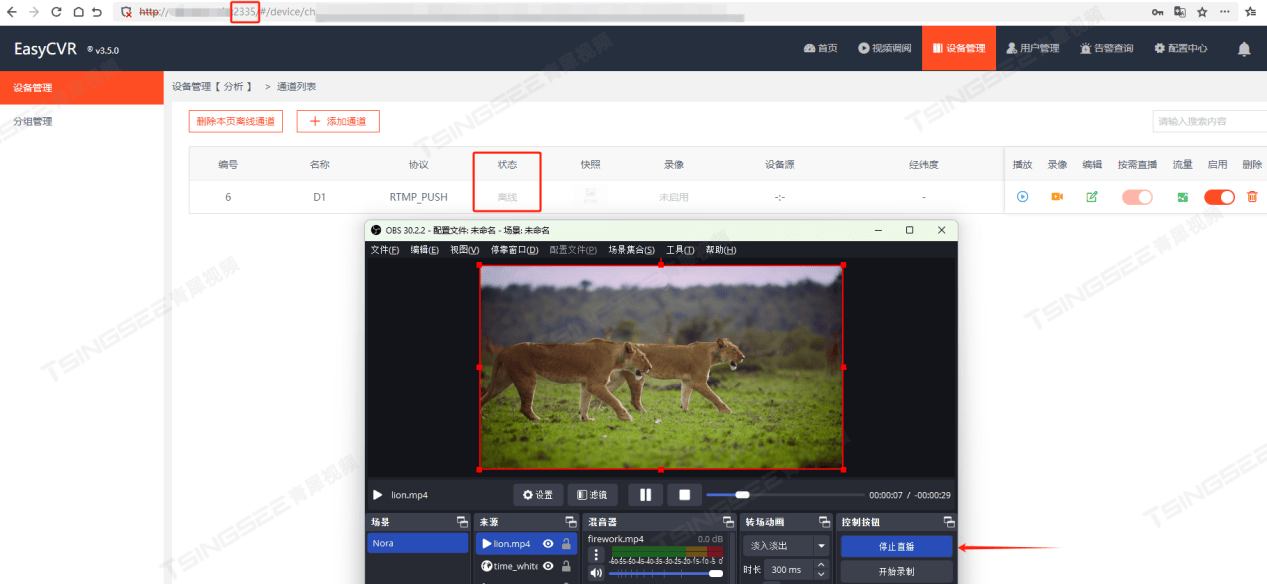Click the browser forward arrow
1267x584 pixels.
pos(34,12)
